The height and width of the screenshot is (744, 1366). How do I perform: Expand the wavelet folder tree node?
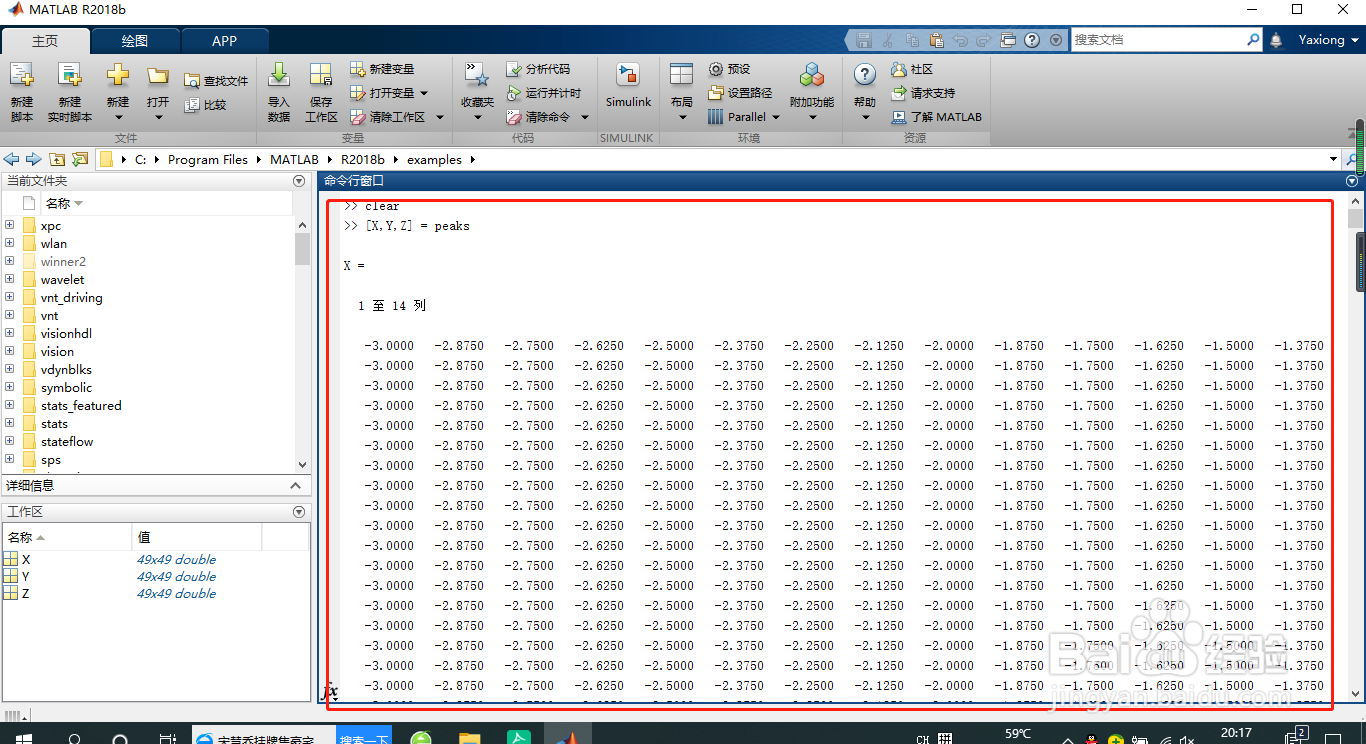(x=9, y=279)
